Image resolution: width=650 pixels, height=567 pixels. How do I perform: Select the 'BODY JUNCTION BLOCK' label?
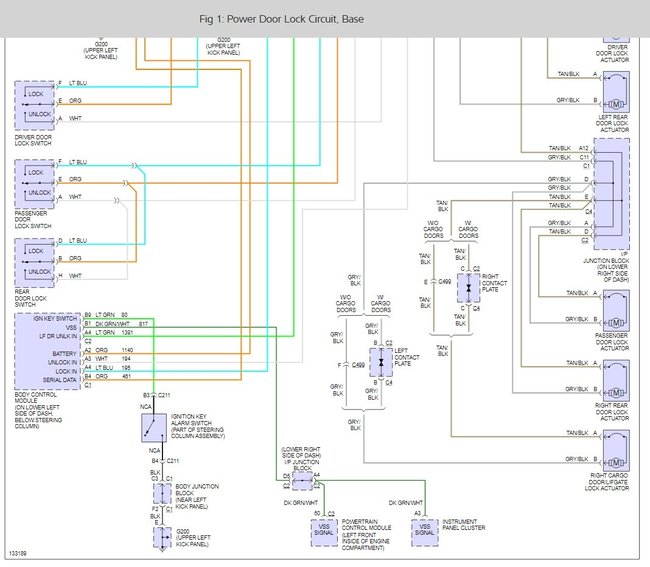(197, 497)
